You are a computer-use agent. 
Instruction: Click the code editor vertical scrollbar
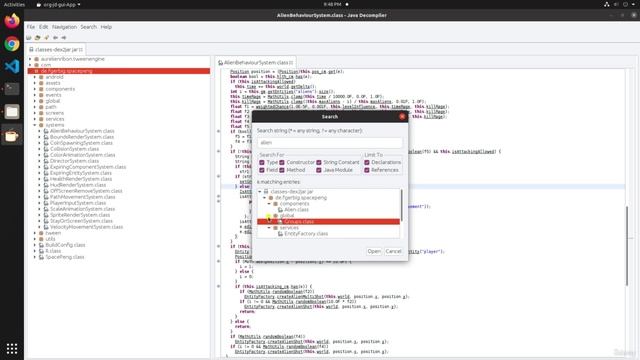coord(627,246)
